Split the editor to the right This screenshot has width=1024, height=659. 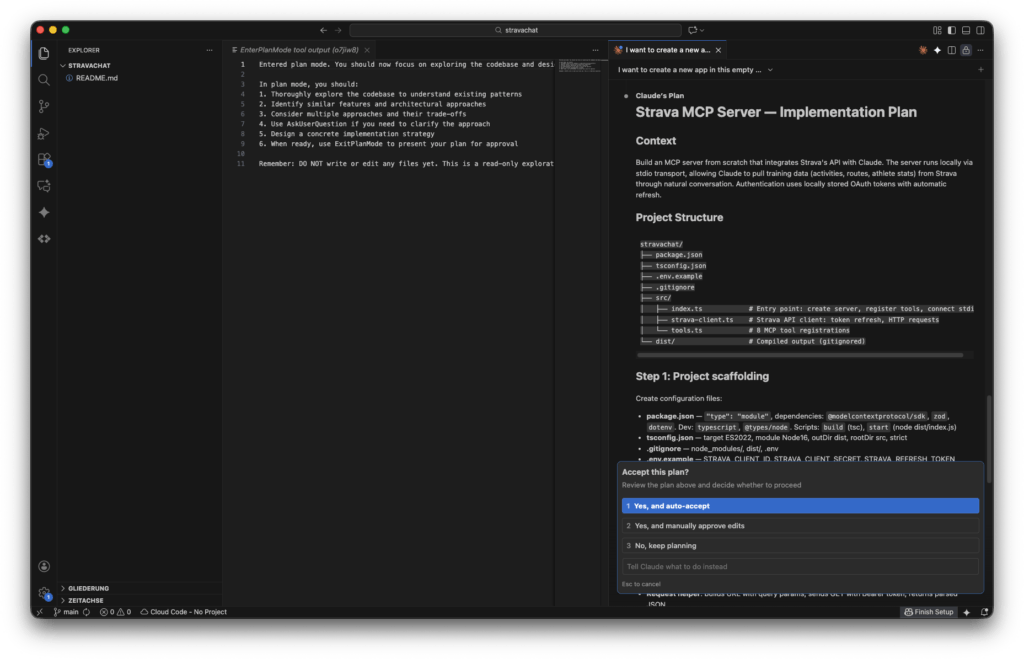(x=952, y=50)
